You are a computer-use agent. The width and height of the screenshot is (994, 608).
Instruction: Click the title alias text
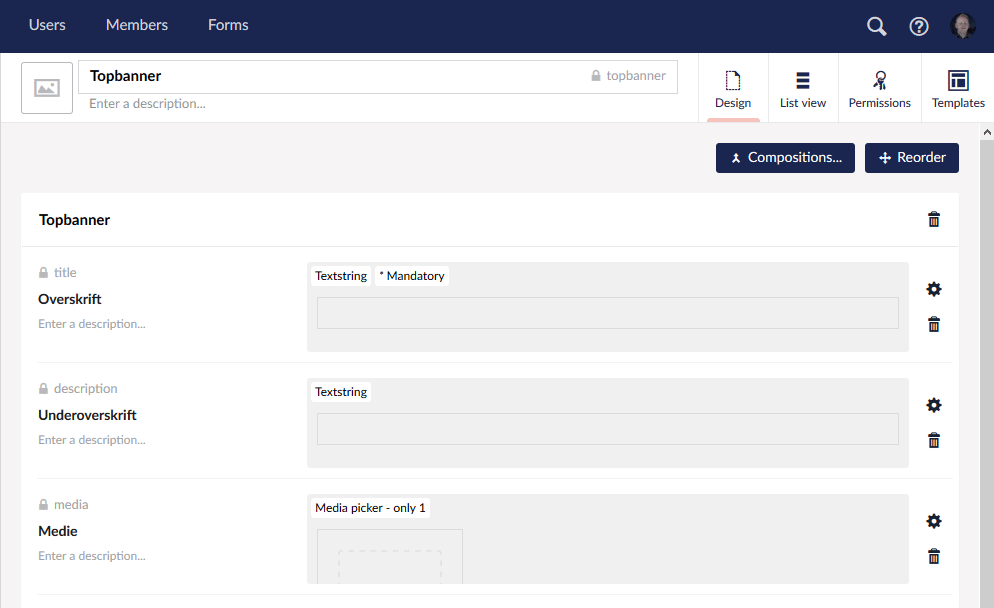pos(65,273)
